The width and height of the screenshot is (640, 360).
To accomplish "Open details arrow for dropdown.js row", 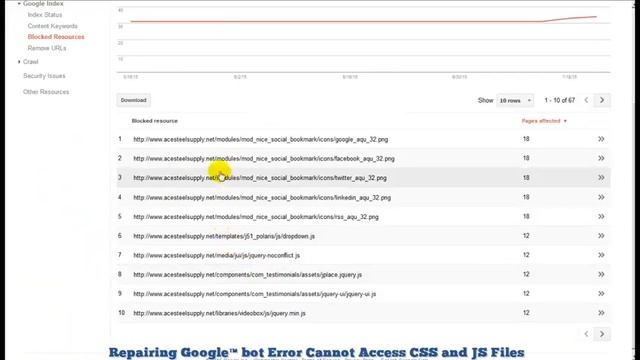I will pos(601,236).
